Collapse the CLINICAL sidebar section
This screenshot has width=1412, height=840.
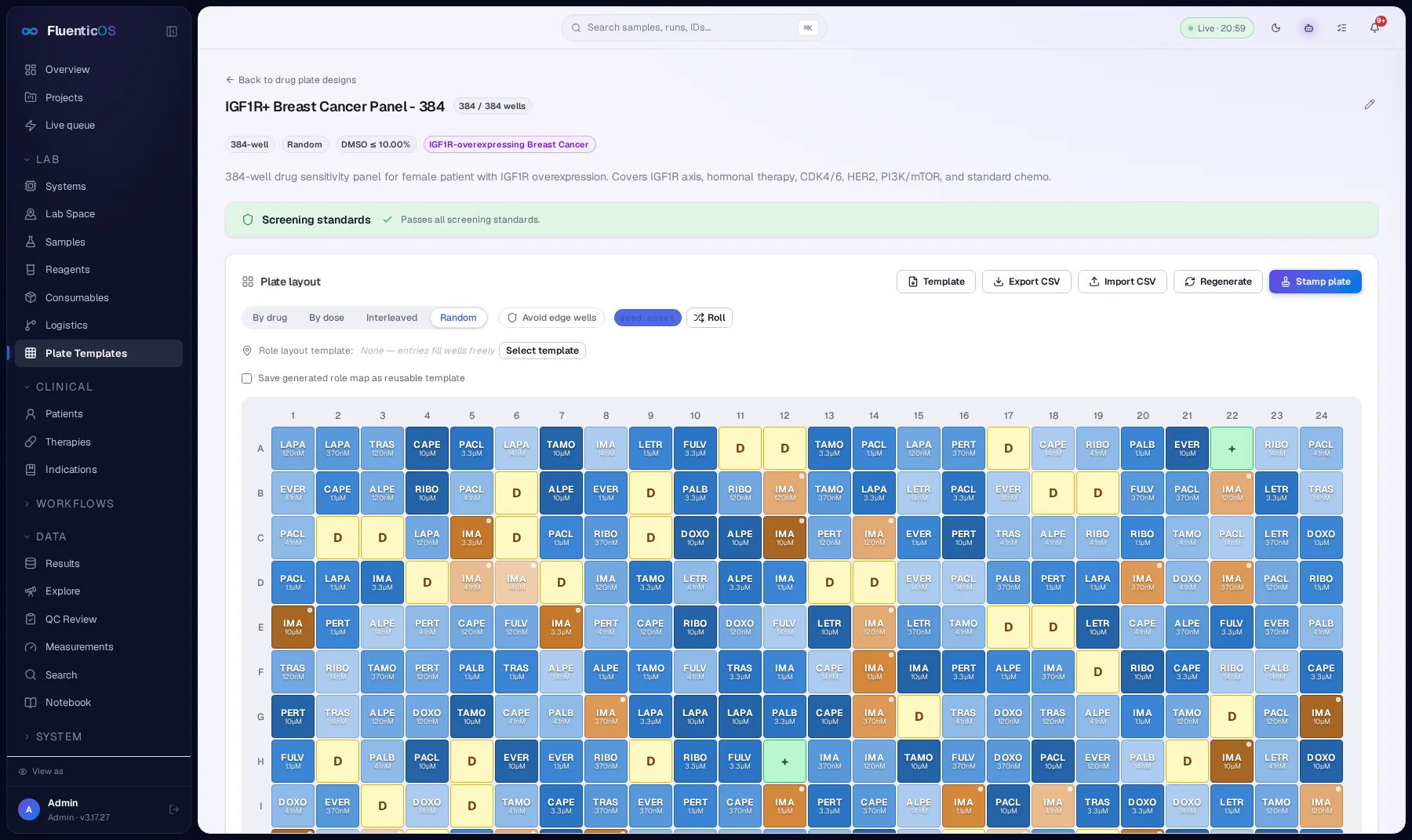point(58,387)
